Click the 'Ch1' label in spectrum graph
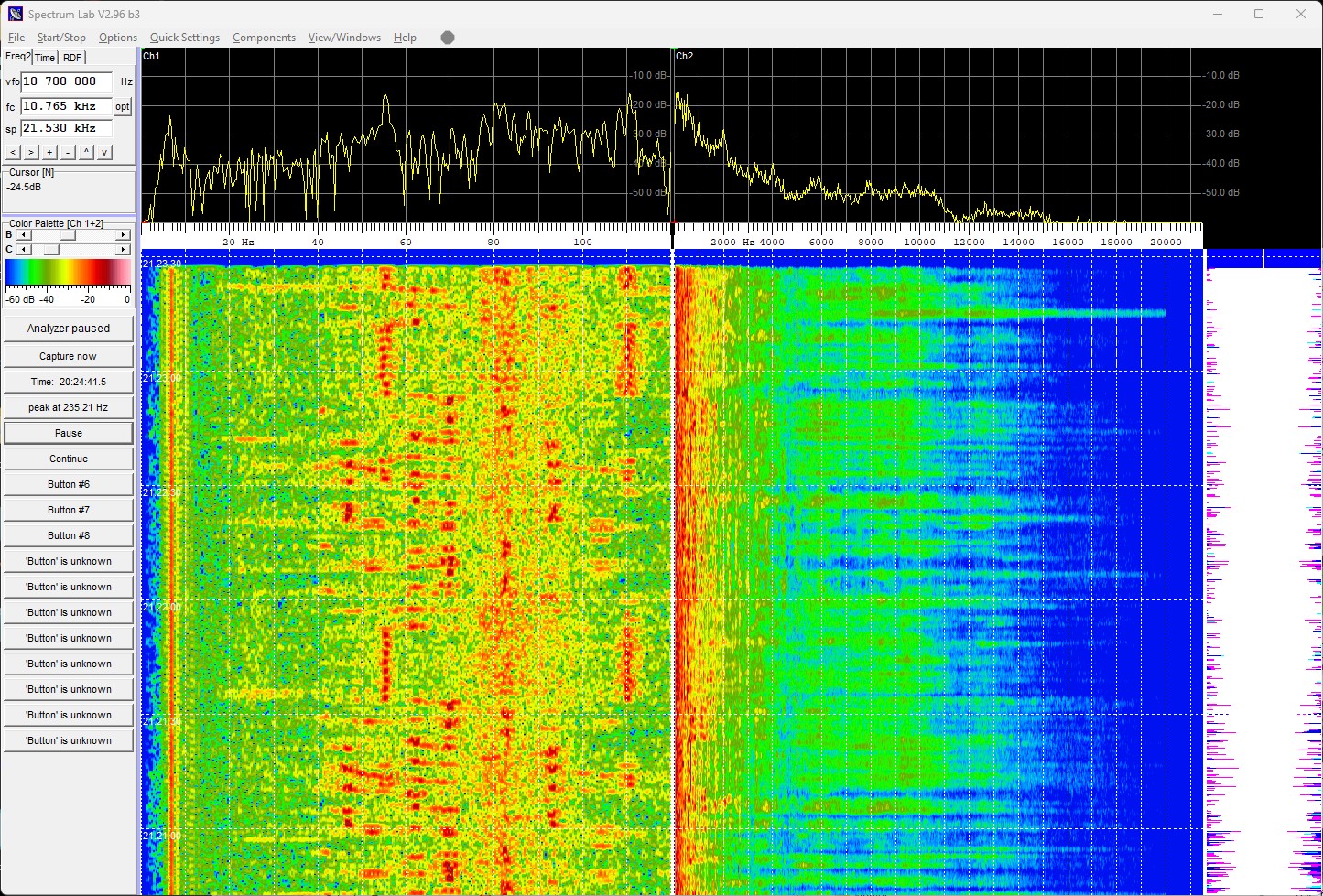 click(151, 57)
